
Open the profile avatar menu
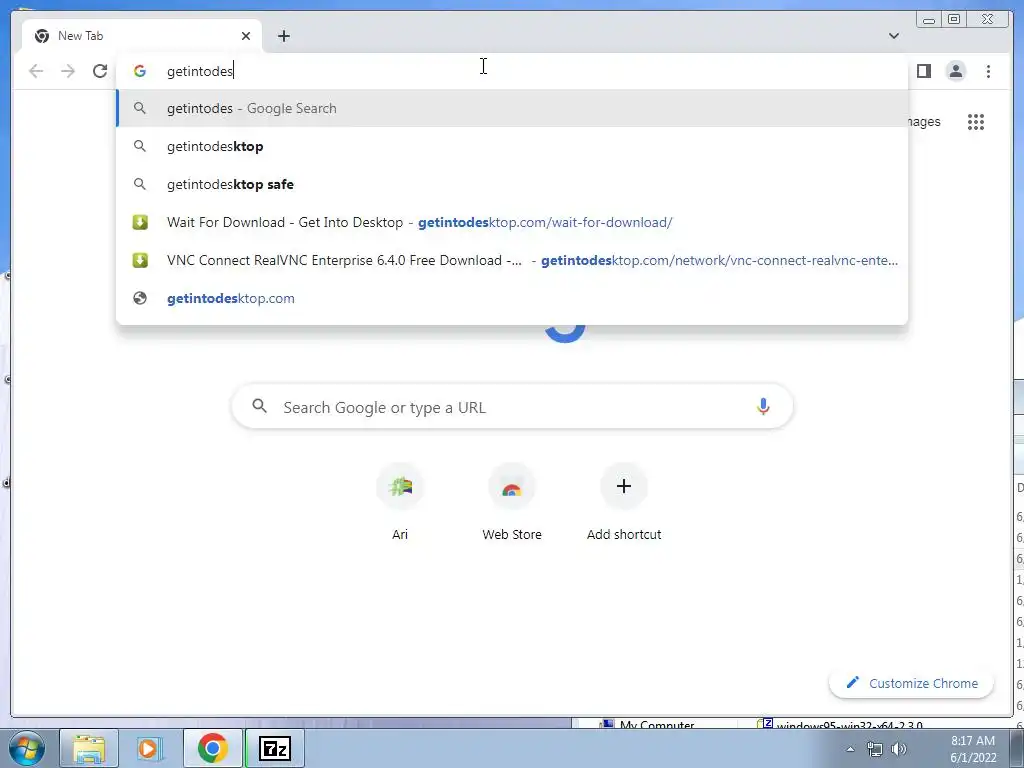pos(956,71)
